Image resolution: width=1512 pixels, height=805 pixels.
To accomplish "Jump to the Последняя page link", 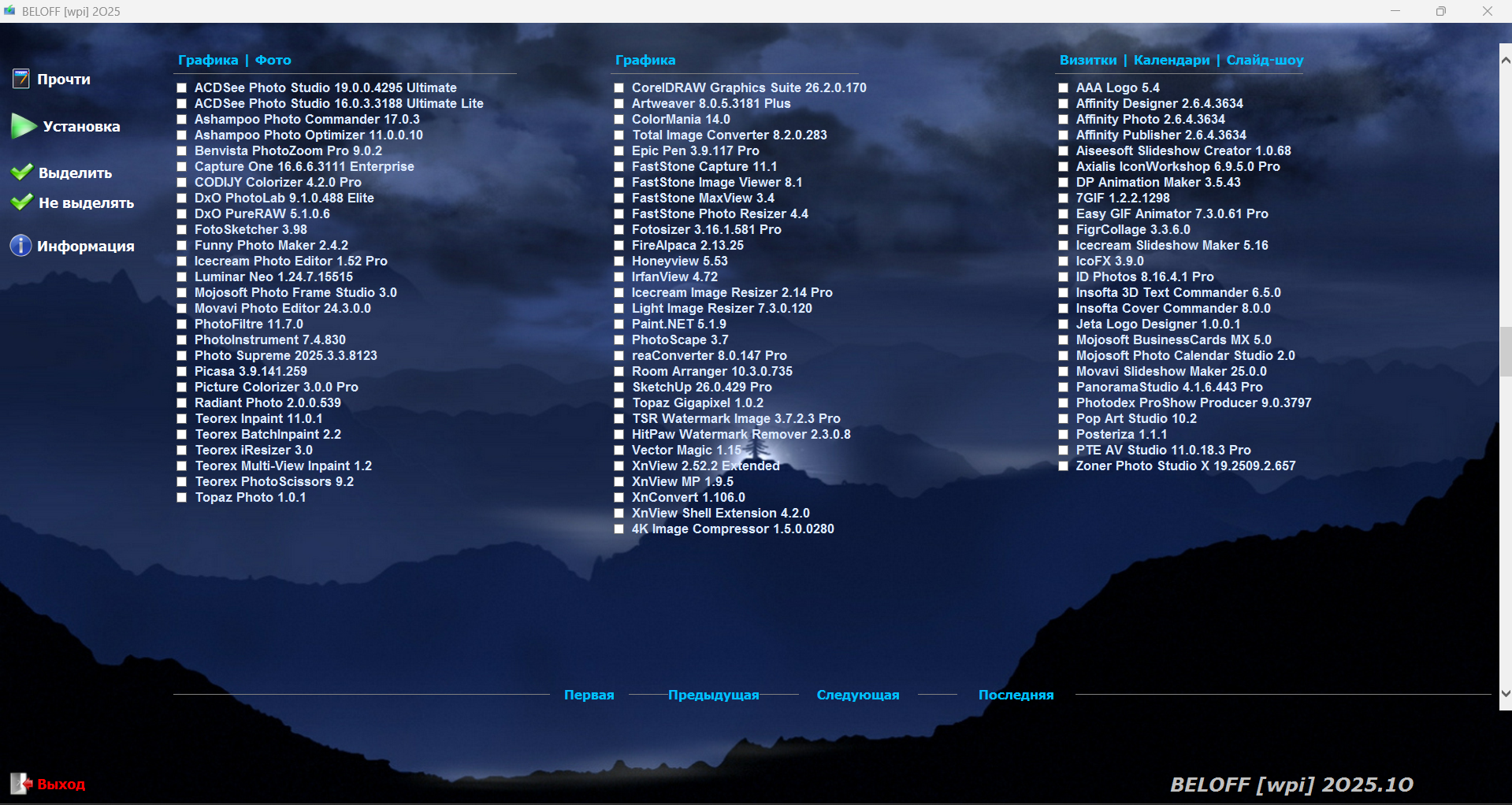I will [x=1016, y=695].
